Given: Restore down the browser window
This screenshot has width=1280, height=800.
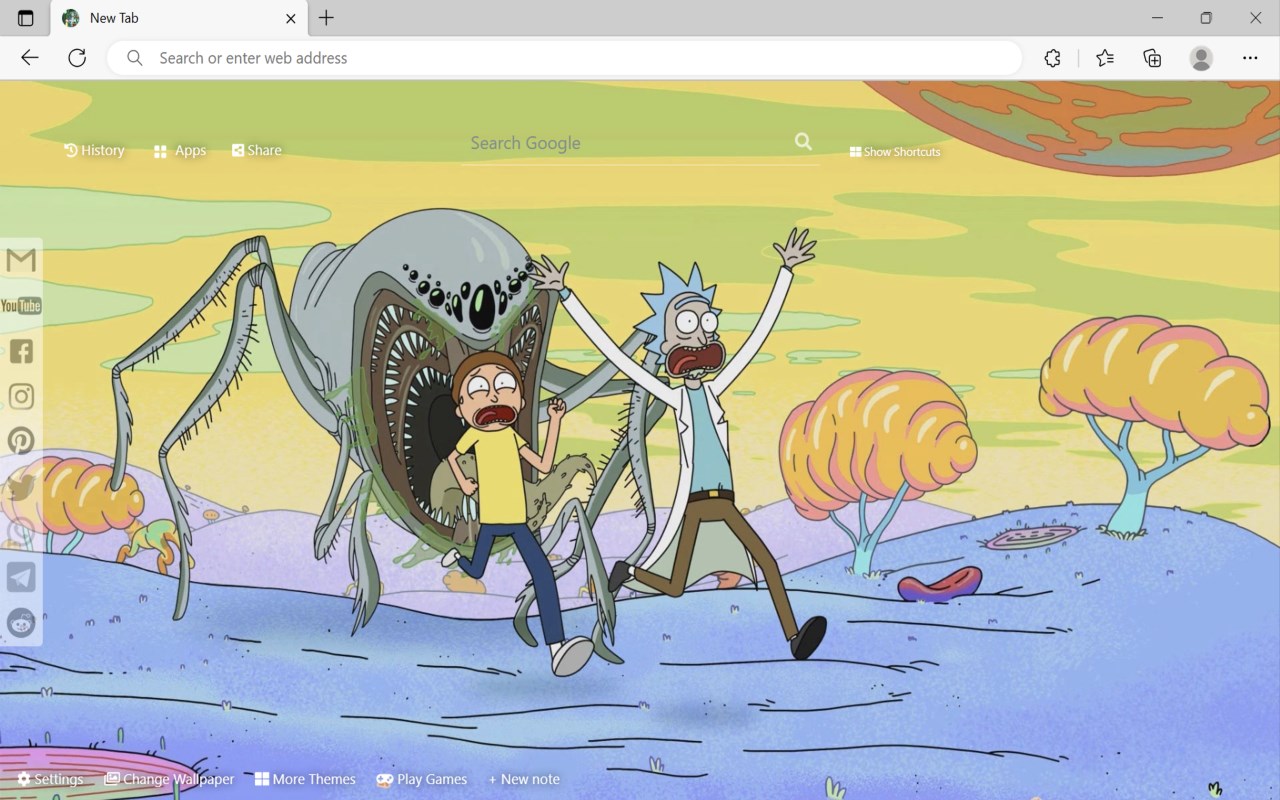Looking at the screenshot, I should pos(1206,18).
